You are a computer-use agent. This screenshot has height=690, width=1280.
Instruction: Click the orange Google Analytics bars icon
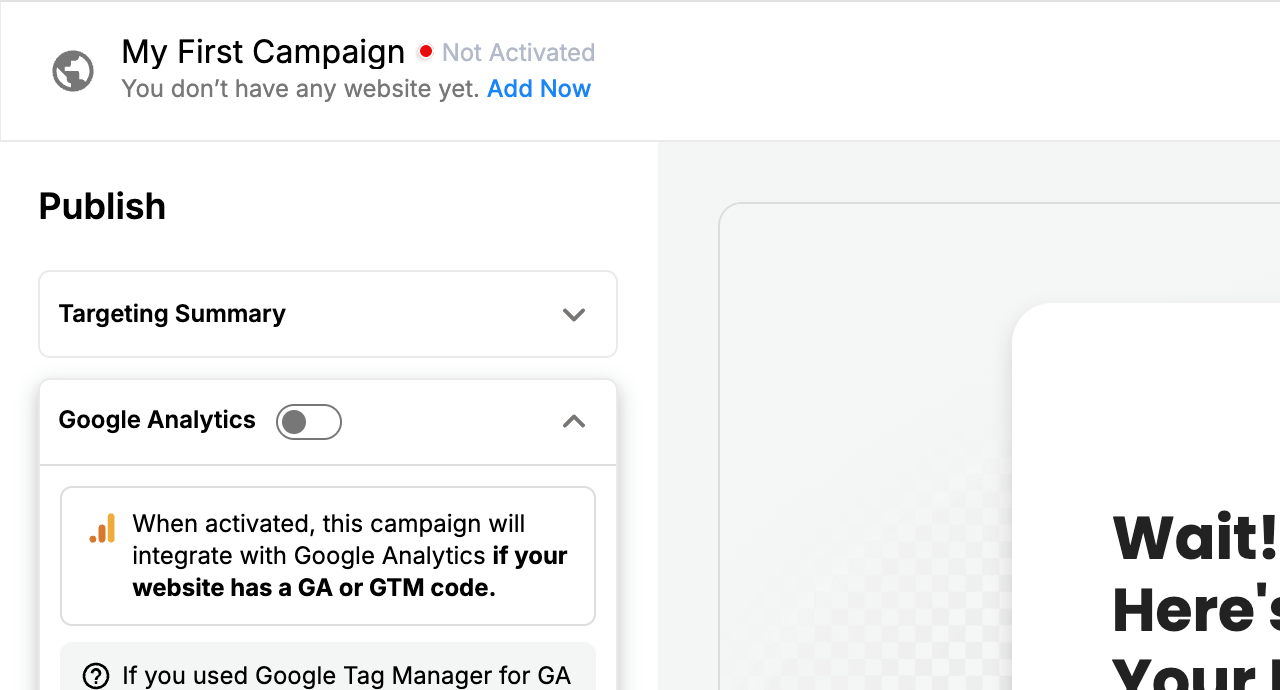pyautogui.click(x=102, y=529)
